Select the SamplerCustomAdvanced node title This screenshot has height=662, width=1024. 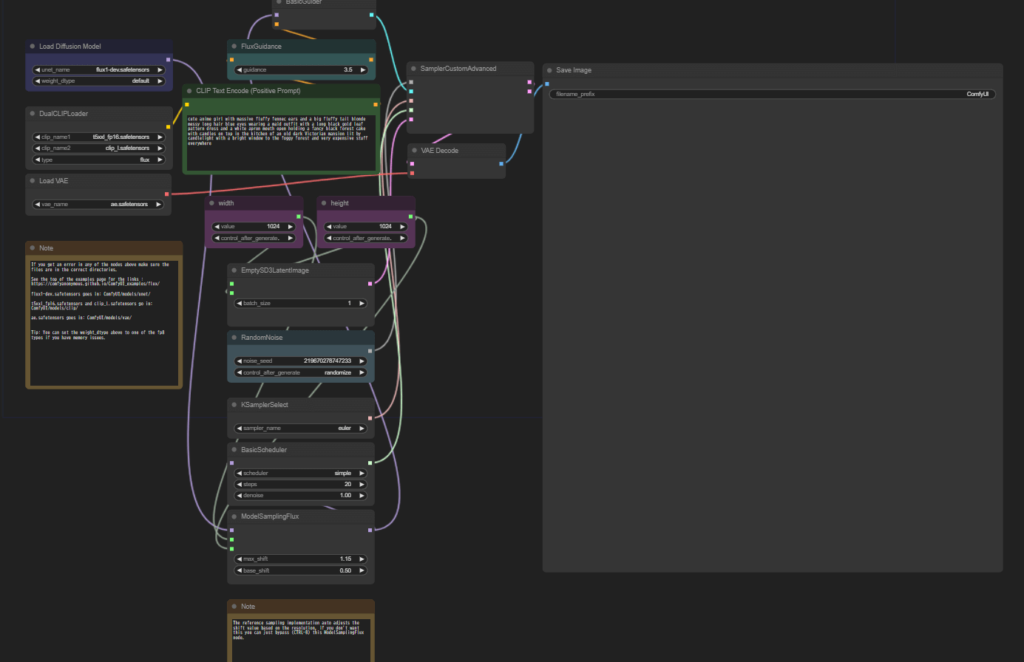click(458, 69)
